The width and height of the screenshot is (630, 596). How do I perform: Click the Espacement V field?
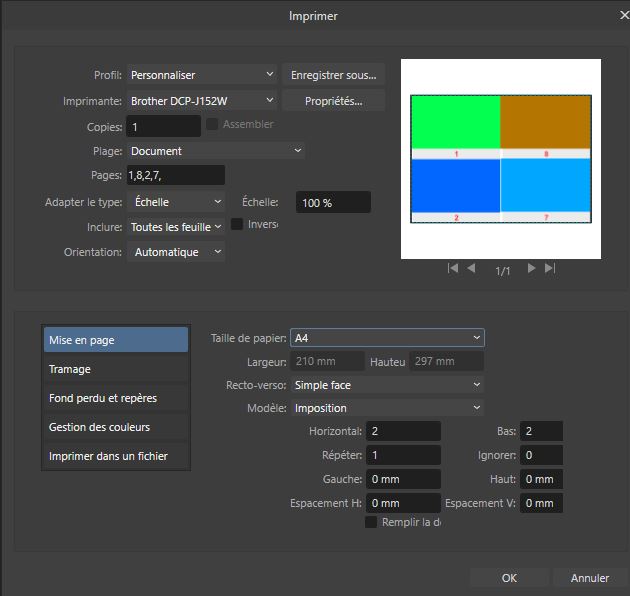541,503
